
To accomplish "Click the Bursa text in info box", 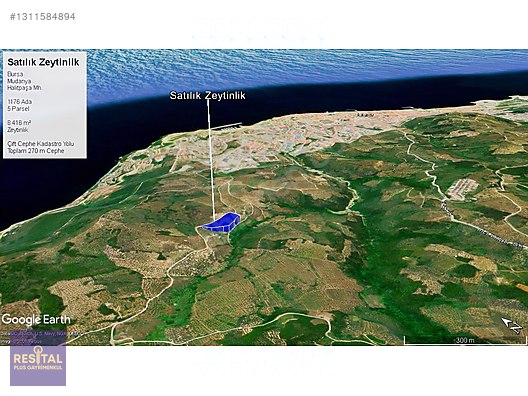I will coord(15,74).
